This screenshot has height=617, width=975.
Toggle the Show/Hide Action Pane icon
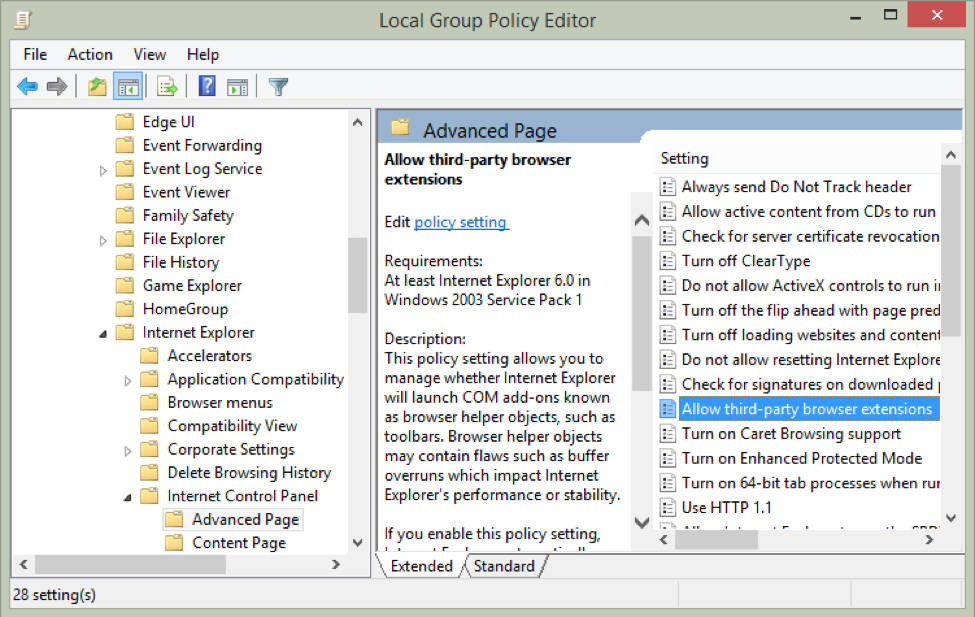pos(237,86)
